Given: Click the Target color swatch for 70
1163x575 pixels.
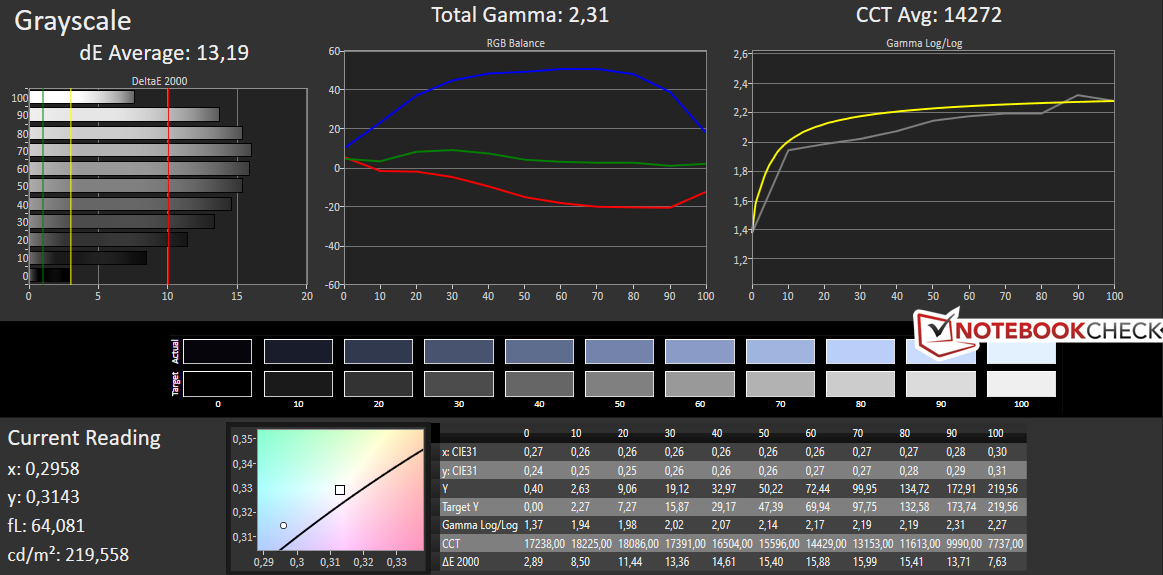Looking at the screenshot, I should pos(780,384).
